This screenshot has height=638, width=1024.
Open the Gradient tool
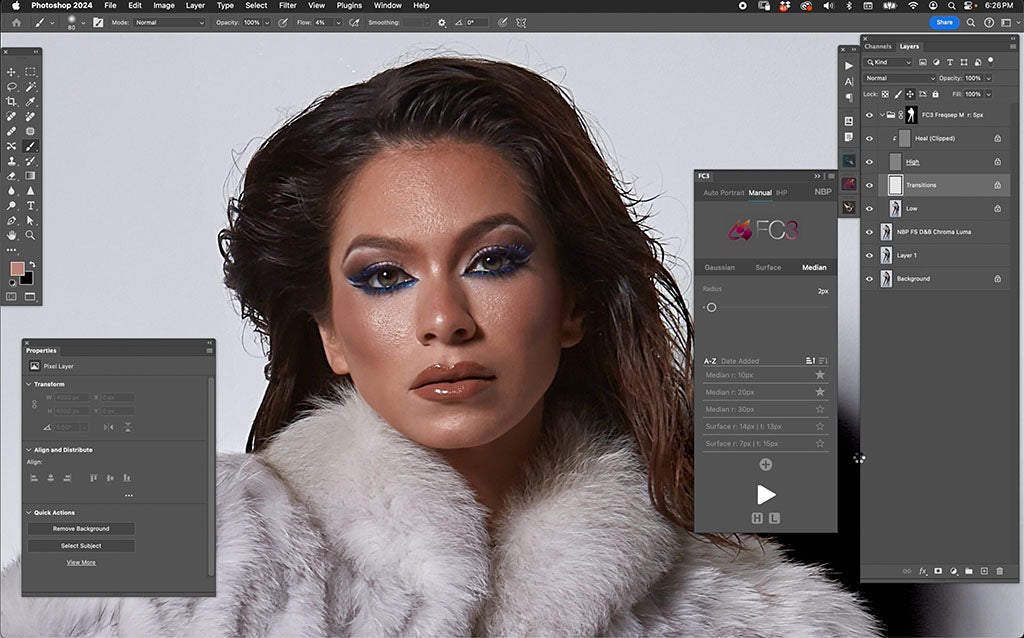coord(30,177)
